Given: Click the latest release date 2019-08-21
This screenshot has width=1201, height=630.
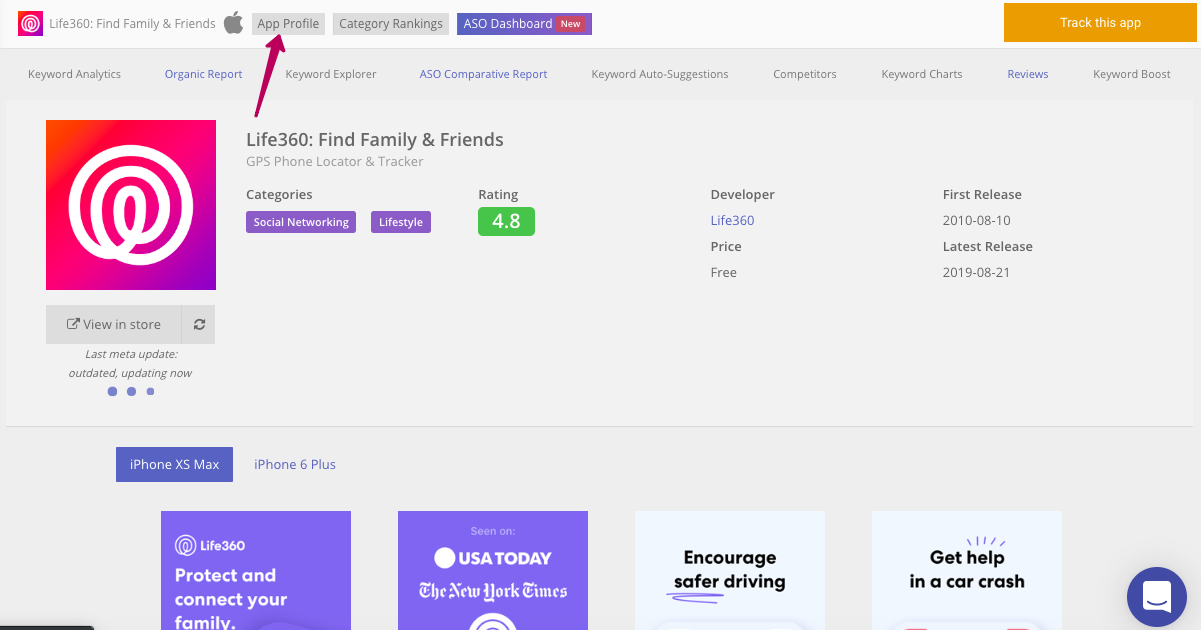Looking at the screenshot, I should click(x=976, y=272).
